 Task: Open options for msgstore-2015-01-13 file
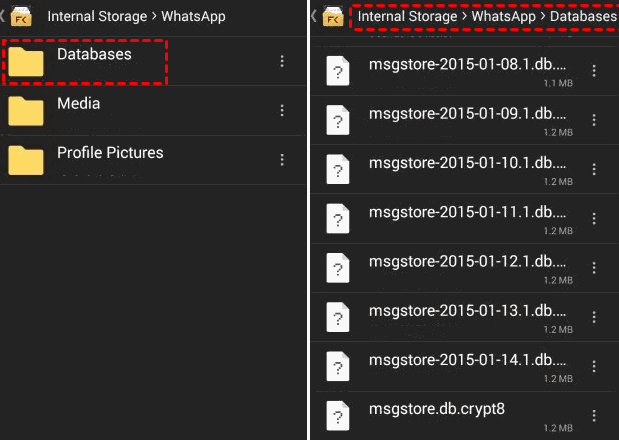click(595, 316)
